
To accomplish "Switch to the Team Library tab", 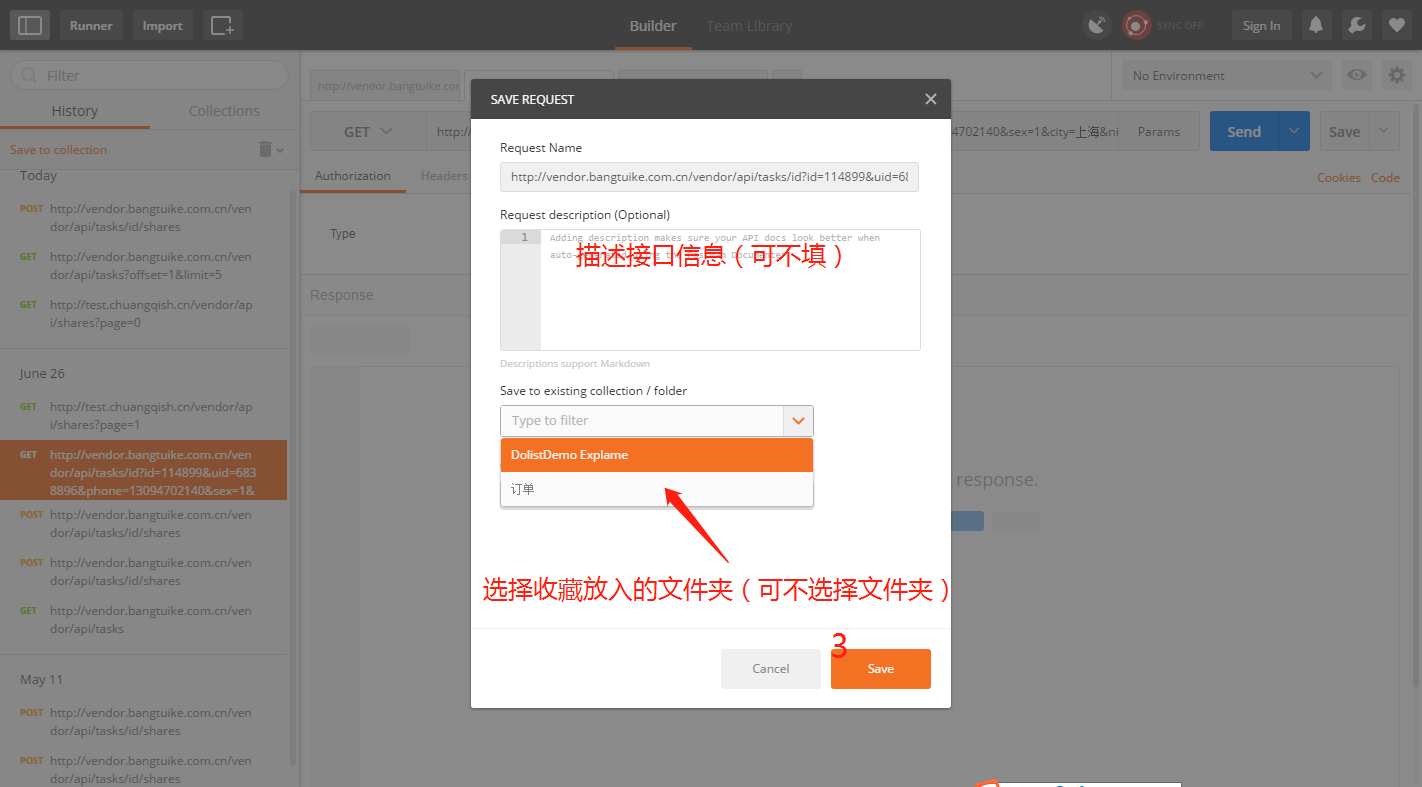I will (x=749, y=26).
